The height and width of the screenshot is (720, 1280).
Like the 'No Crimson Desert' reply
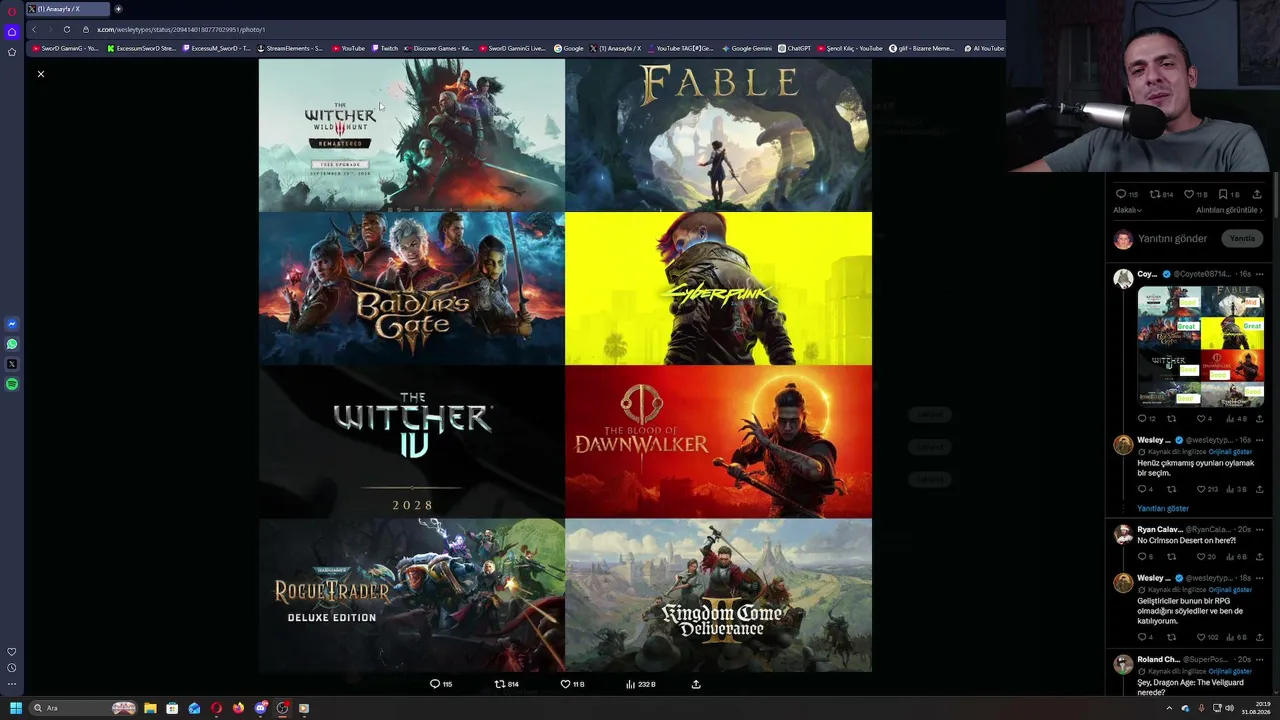tap(1201, 556)
